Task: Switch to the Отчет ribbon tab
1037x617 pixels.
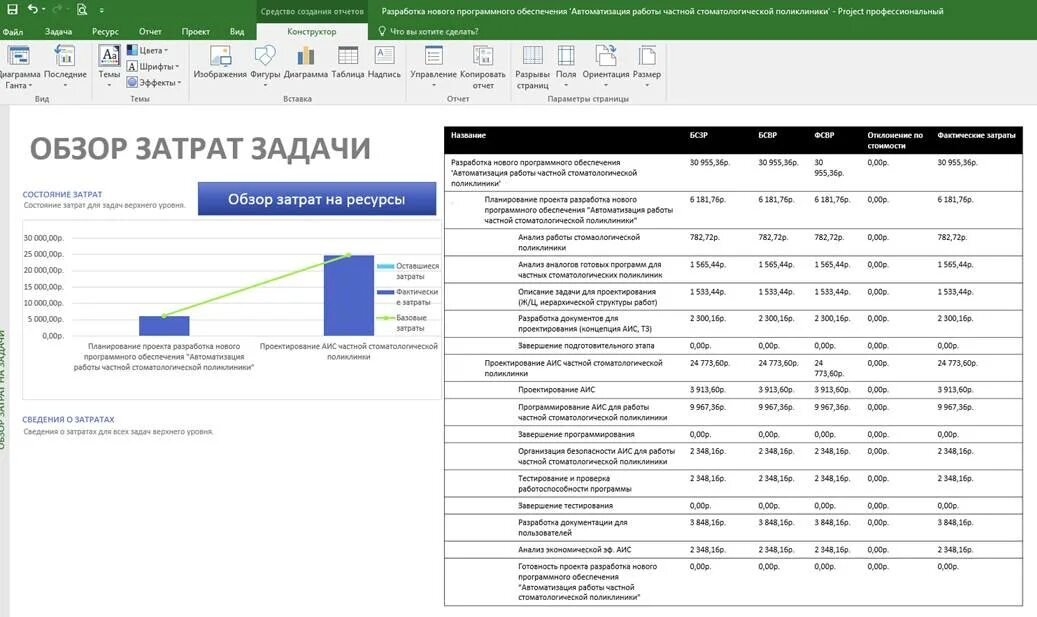Action: (x=150, y=31)
